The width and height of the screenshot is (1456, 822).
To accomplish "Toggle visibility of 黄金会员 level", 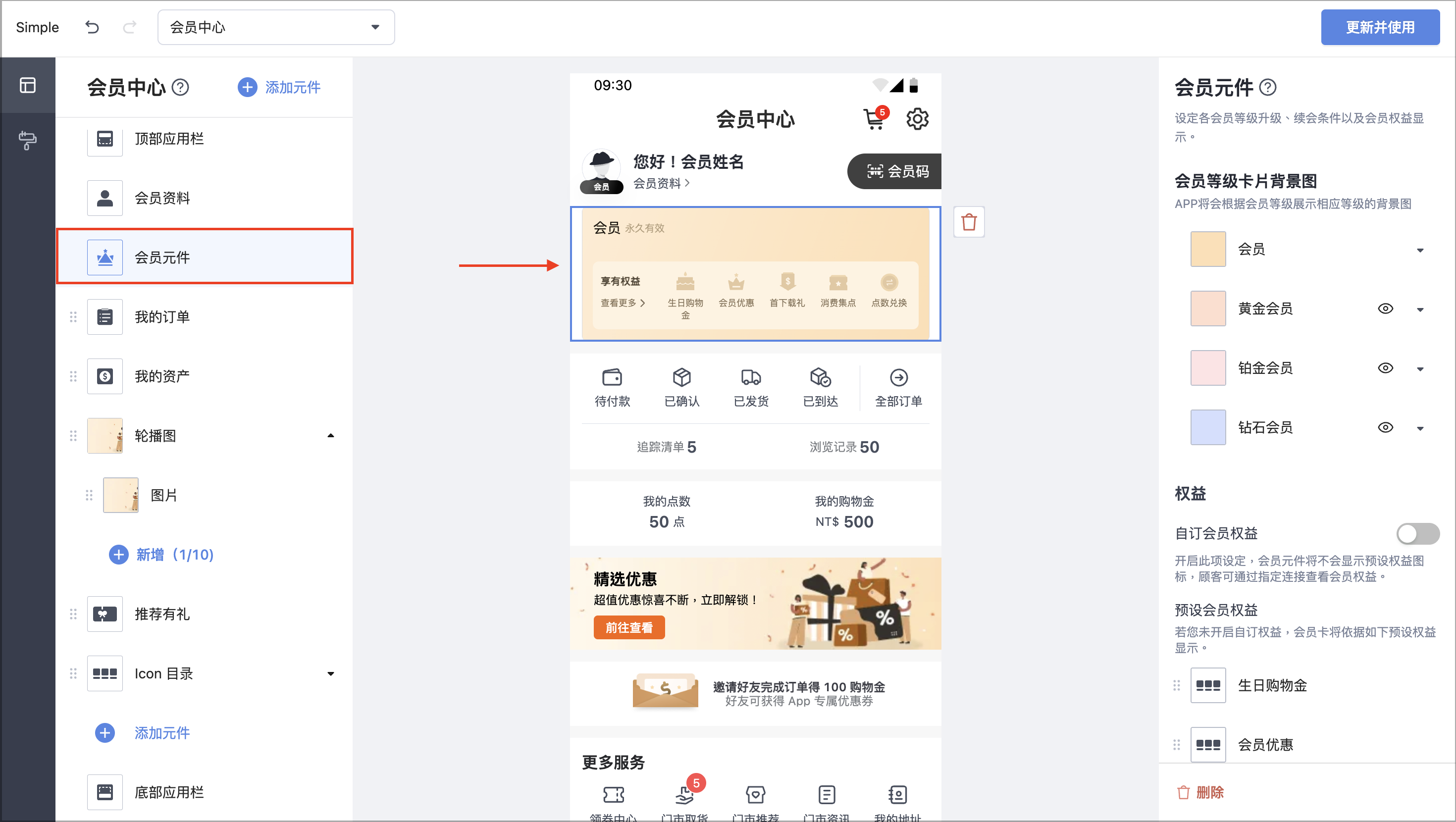I will pyautogui.click(x=1385, y=308).
